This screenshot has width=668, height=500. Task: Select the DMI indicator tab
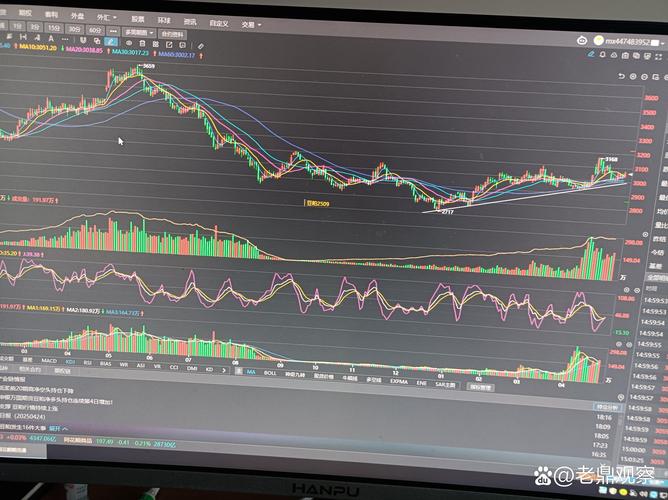[x=192, y=368]
